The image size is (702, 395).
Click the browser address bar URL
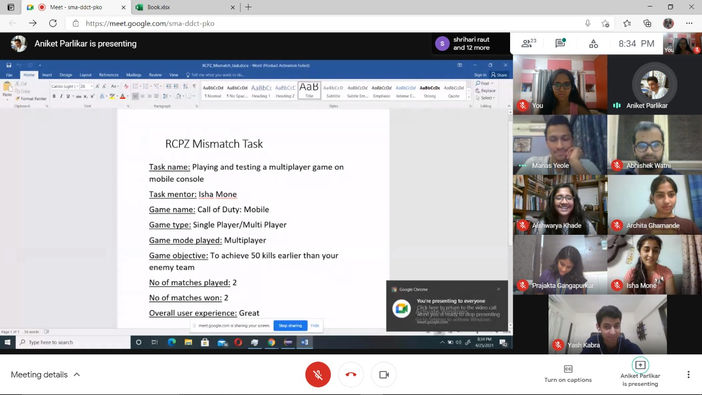click(150, 23)
